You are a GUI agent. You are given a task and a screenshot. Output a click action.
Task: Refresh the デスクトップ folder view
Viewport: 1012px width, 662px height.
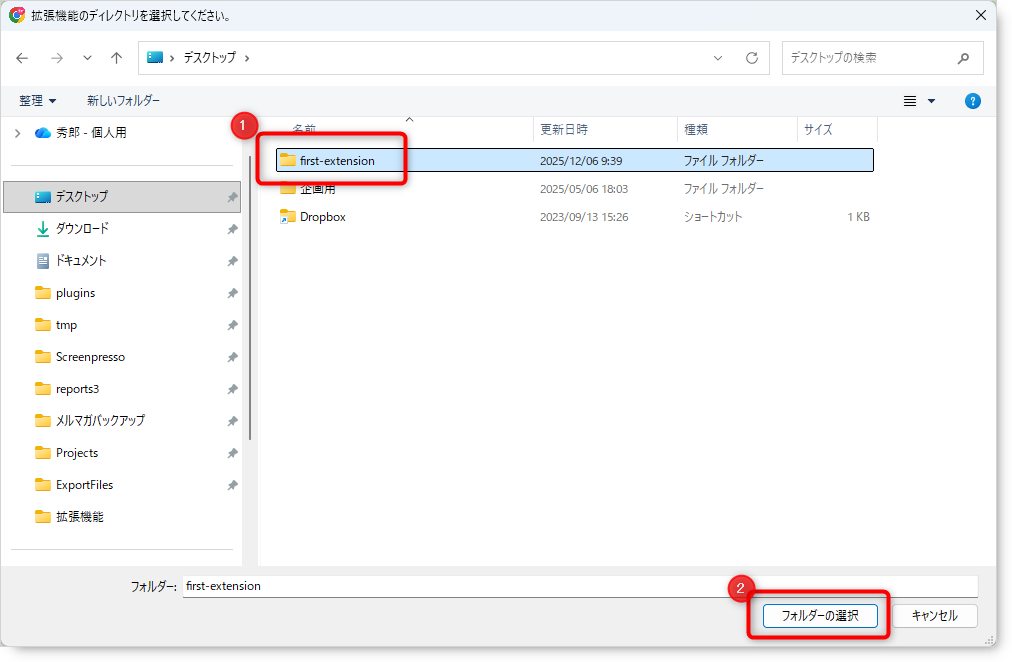click(751, 58)
